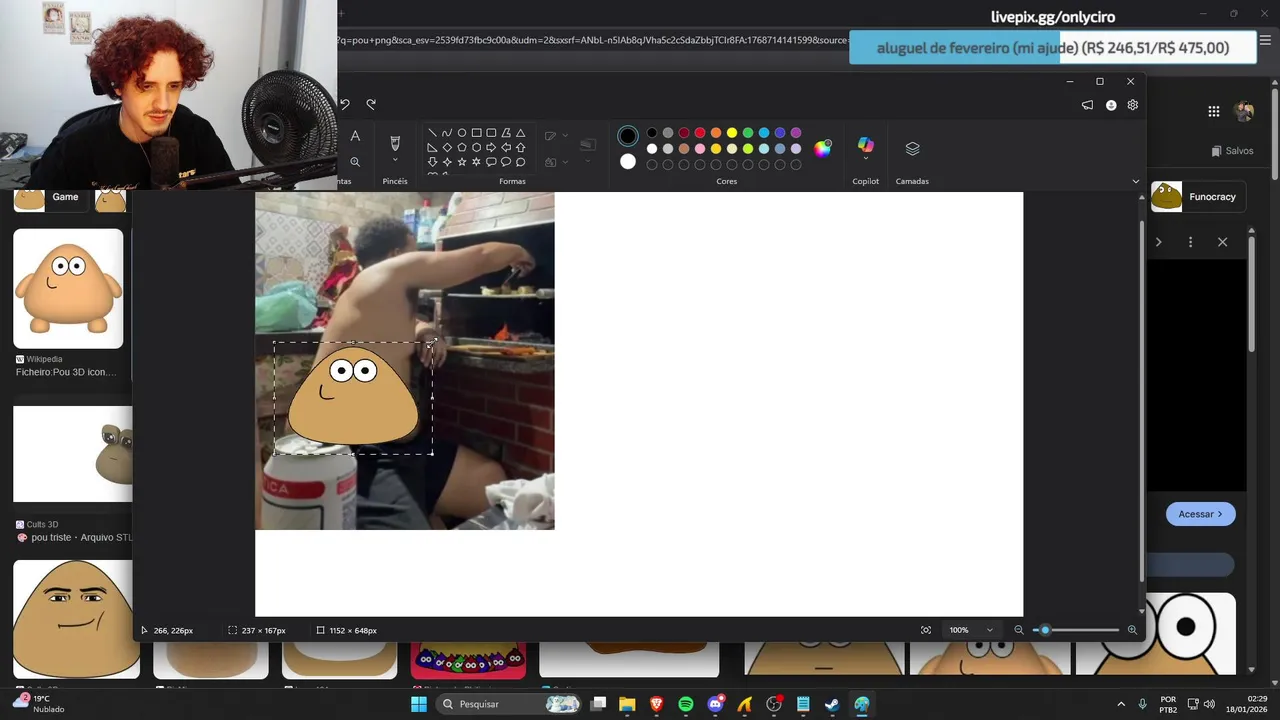Open Paint settings gear

coord(1133,105)
